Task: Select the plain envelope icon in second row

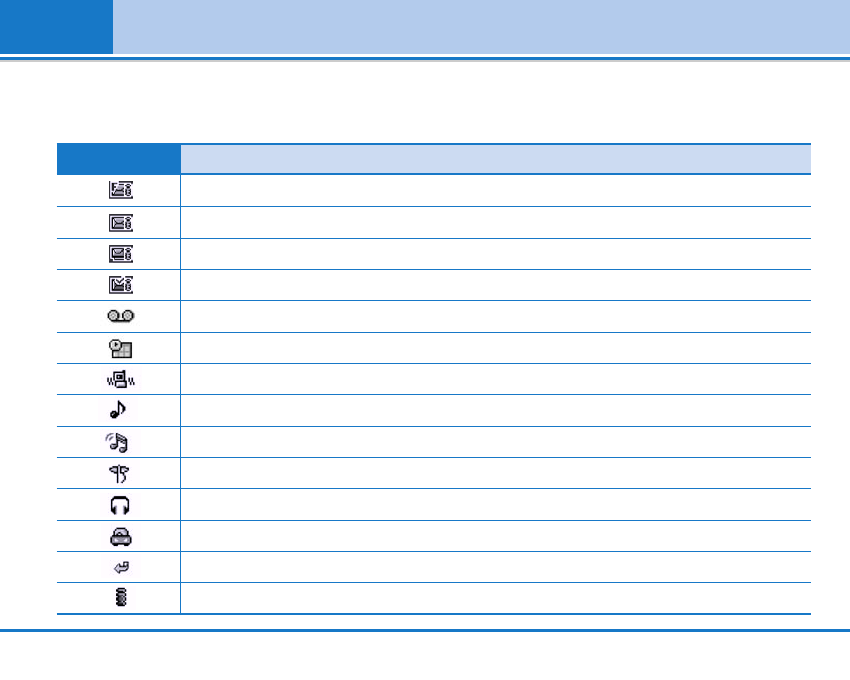Action: (119, 222)
